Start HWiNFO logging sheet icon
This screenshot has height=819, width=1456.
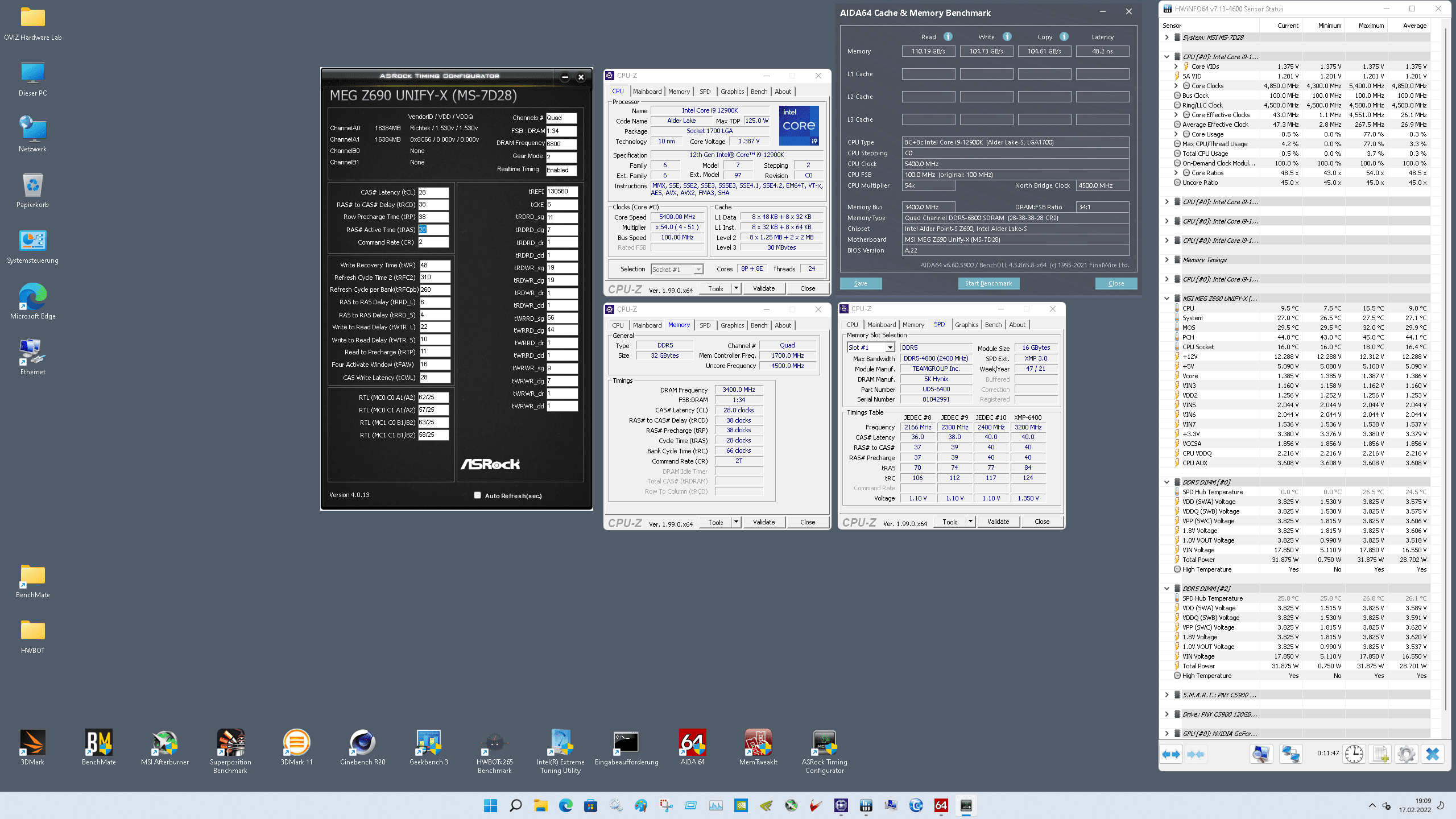[x=1380, y=754]
